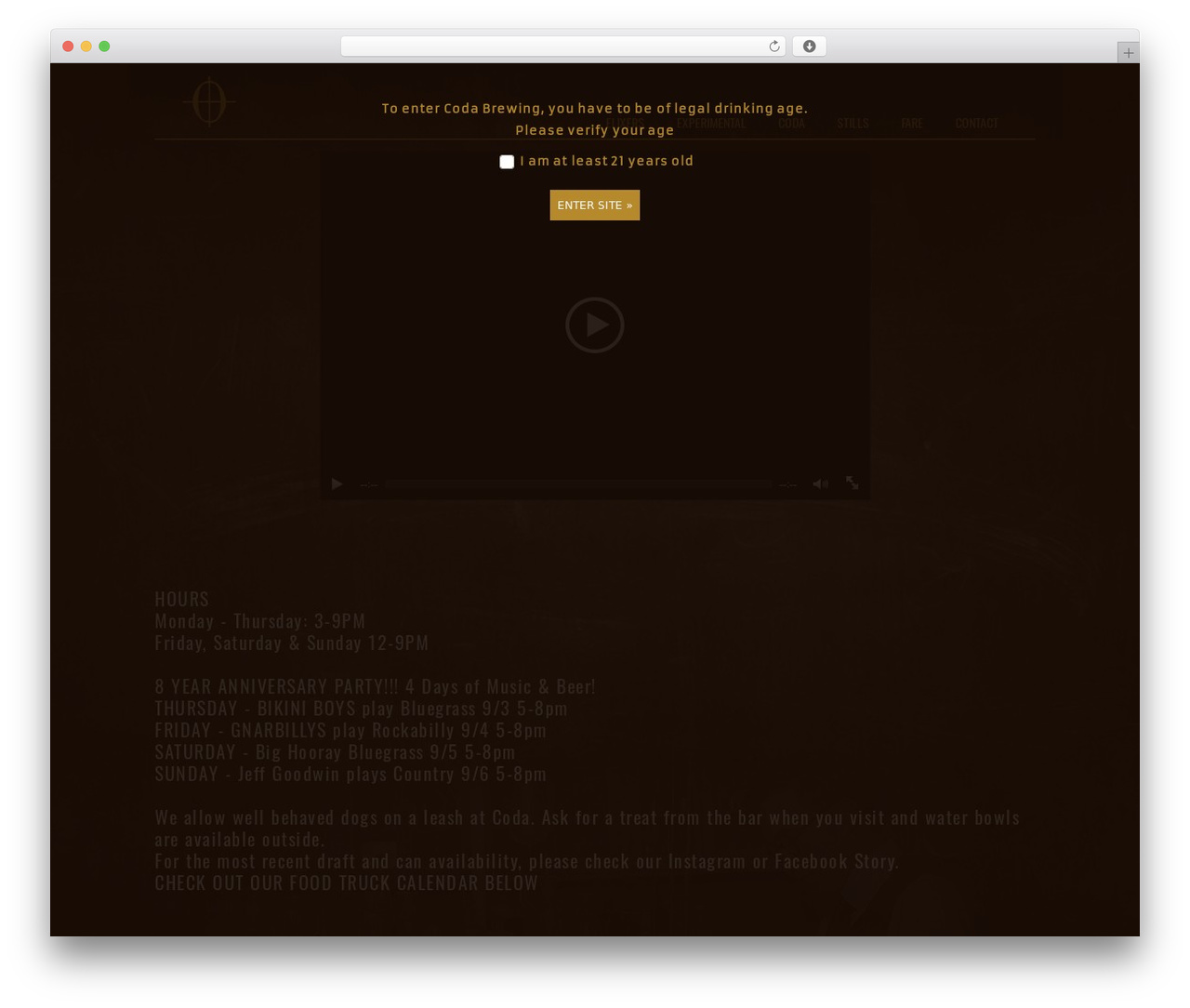The image size is (1190, 1008).
Task: Click the 'HOURS' heading text
Action: click(182, 599)
